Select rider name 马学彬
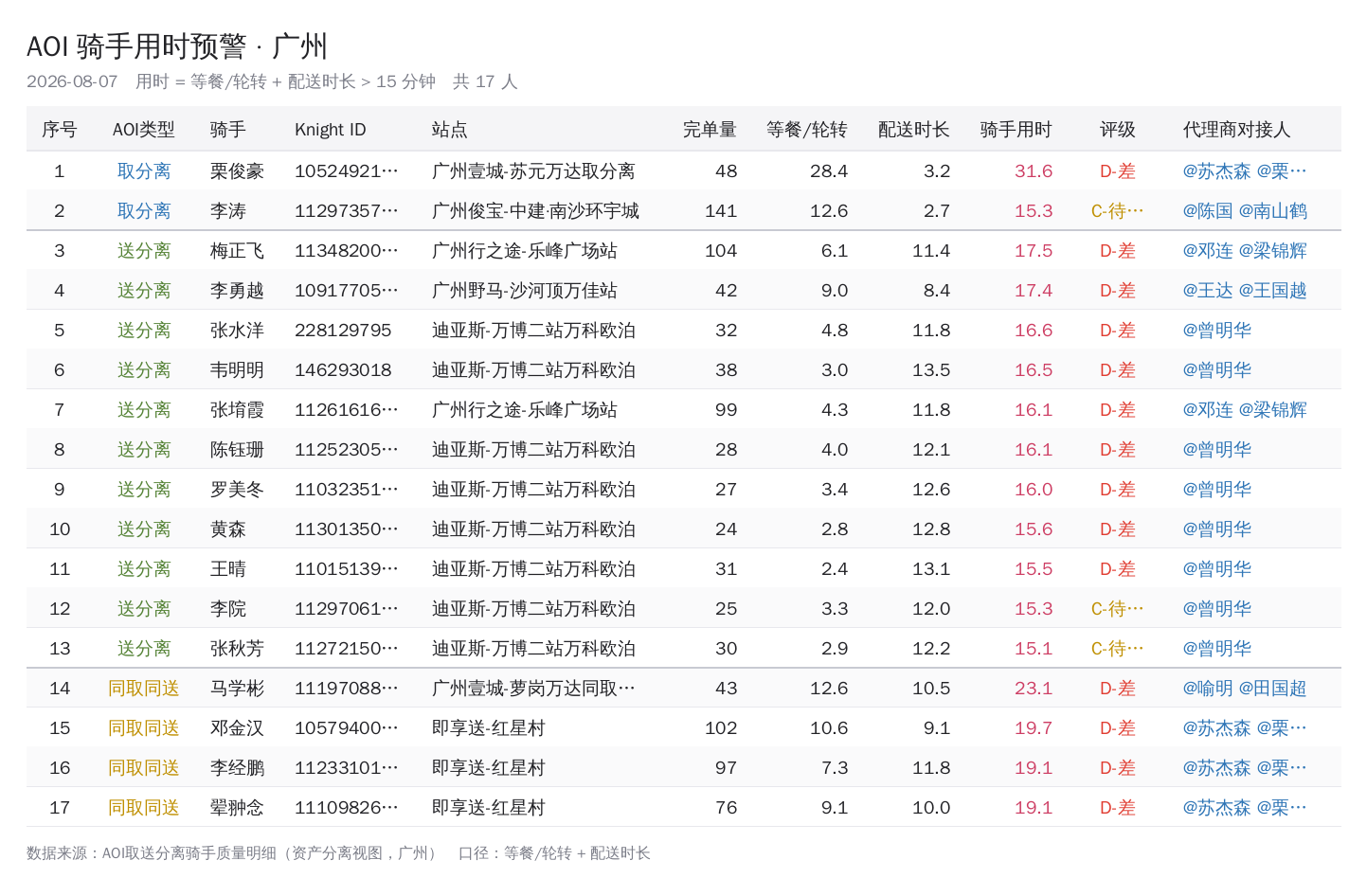Screen dimensions: 1367x896 [237, 689]
